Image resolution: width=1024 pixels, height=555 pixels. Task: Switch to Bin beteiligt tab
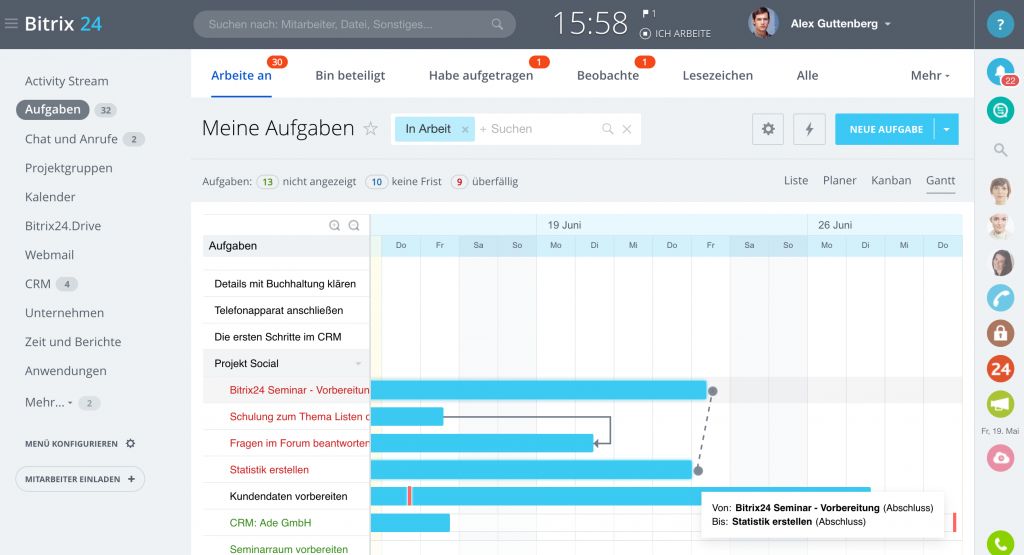350,76
